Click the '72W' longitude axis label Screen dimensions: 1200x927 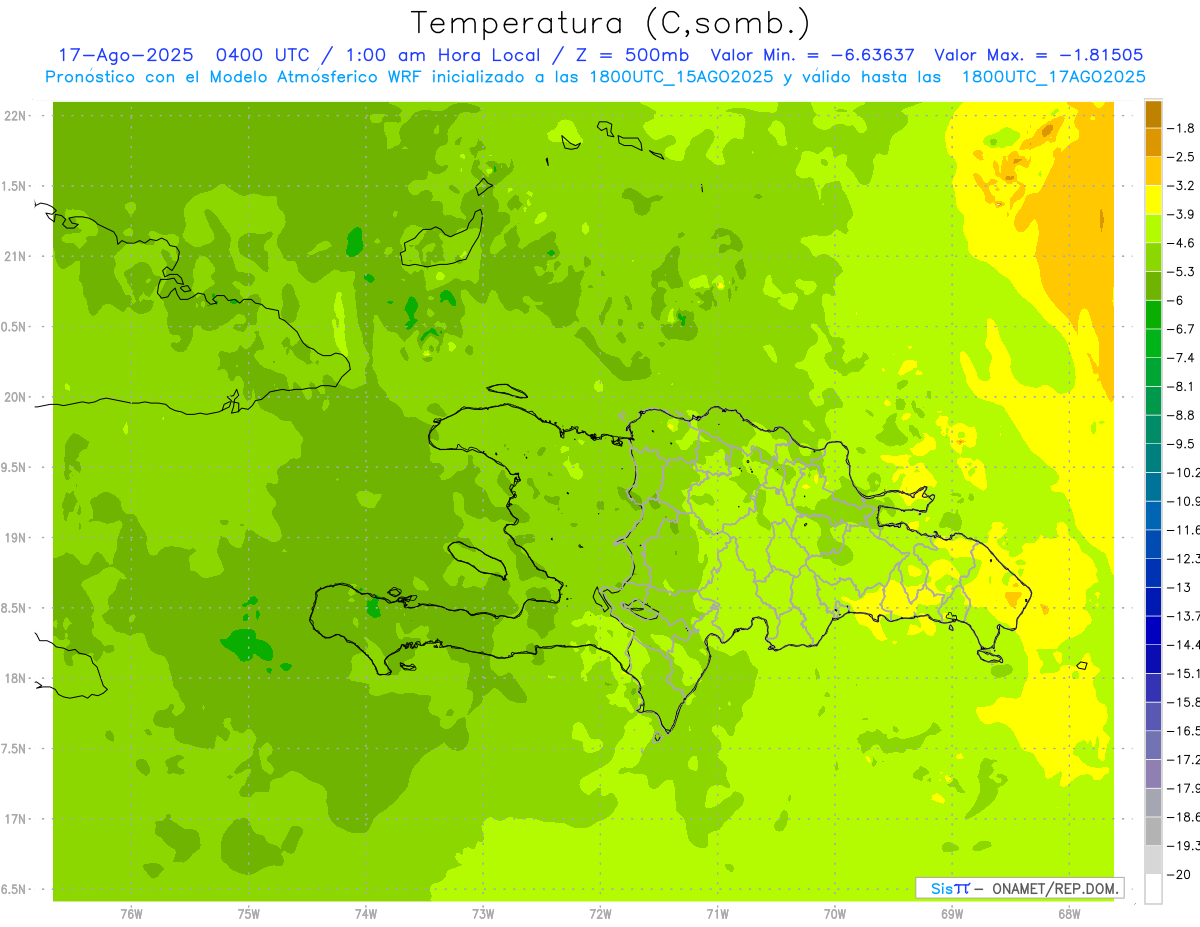pyautogui.click(x=600, y=914)
